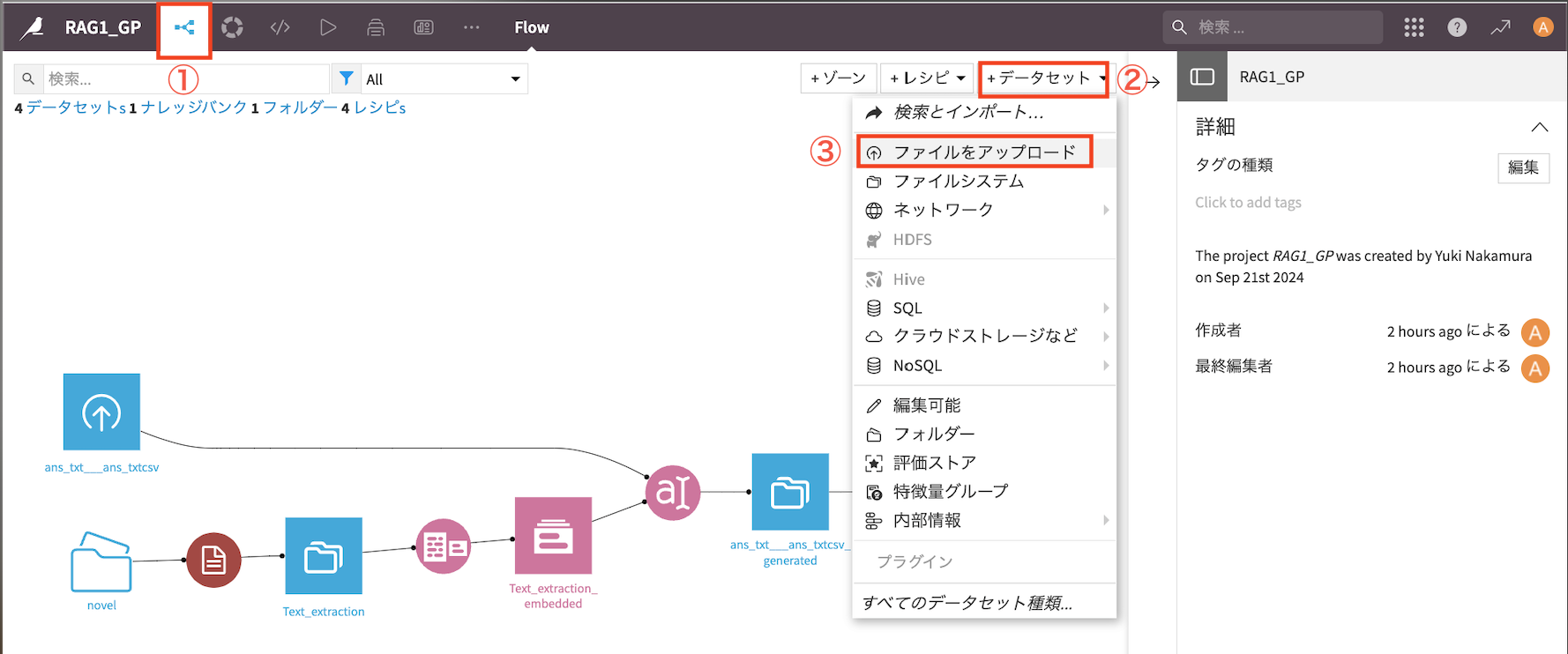Select the embedding recipe node

444,546
